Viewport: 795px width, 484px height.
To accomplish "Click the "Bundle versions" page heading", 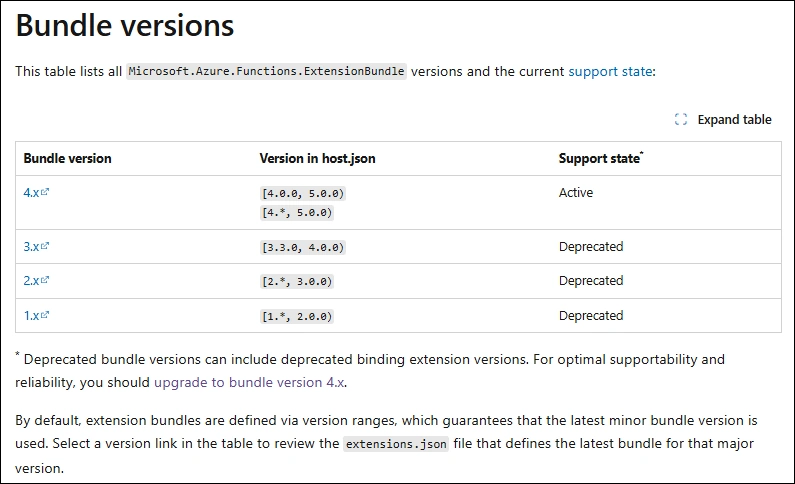I will point(125,25).
